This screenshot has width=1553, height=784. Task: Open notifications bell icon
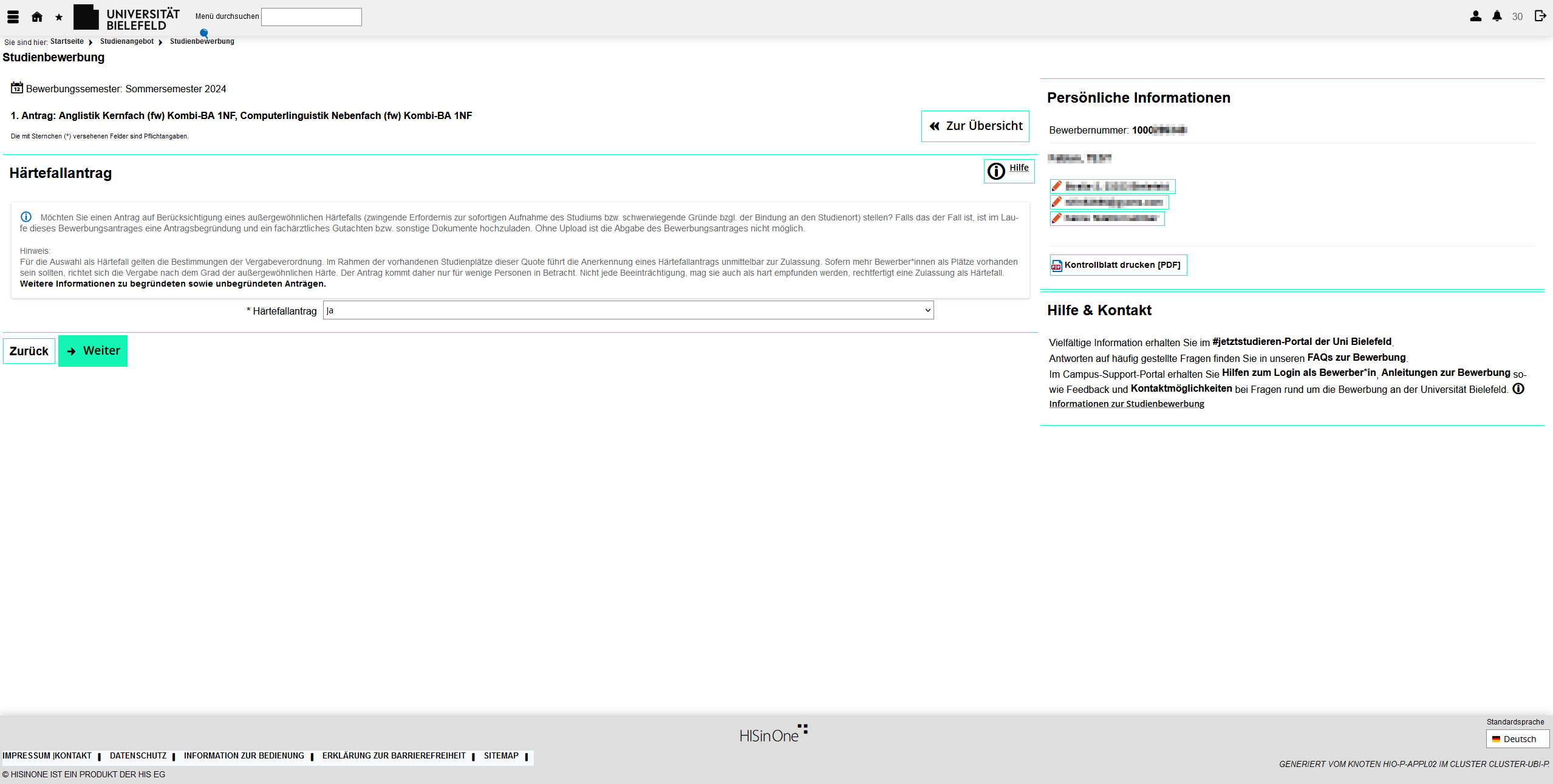click(x=1497, y=16)
